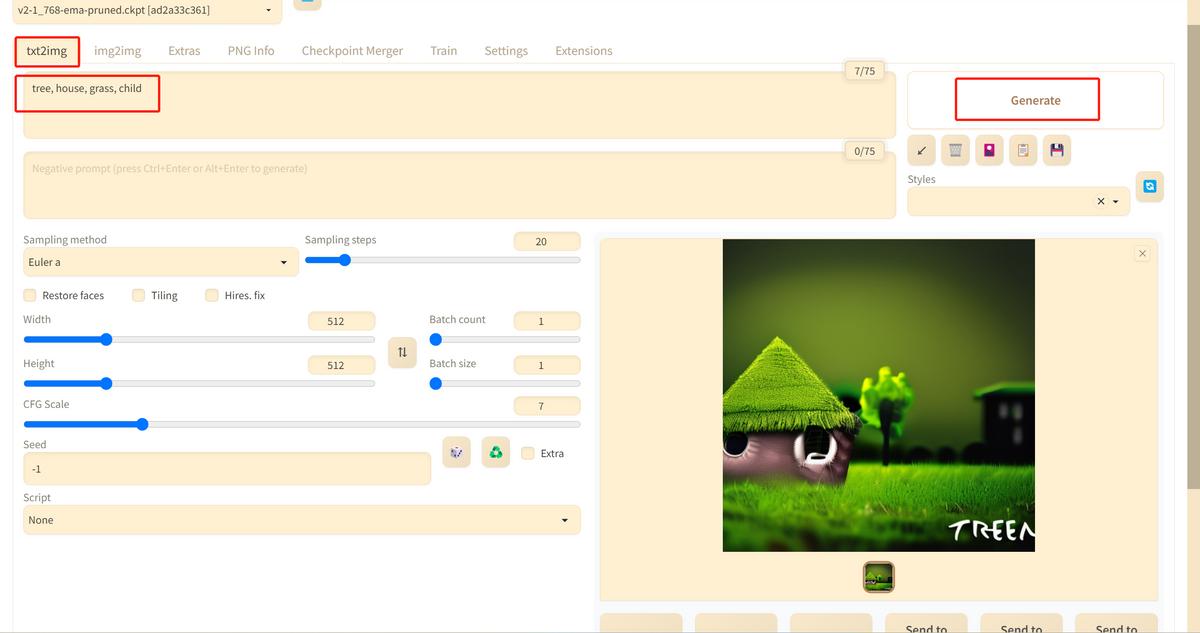
Task: Open the checkpoint model dropdown
Action: pyautogui.click(x=147, y=10)
